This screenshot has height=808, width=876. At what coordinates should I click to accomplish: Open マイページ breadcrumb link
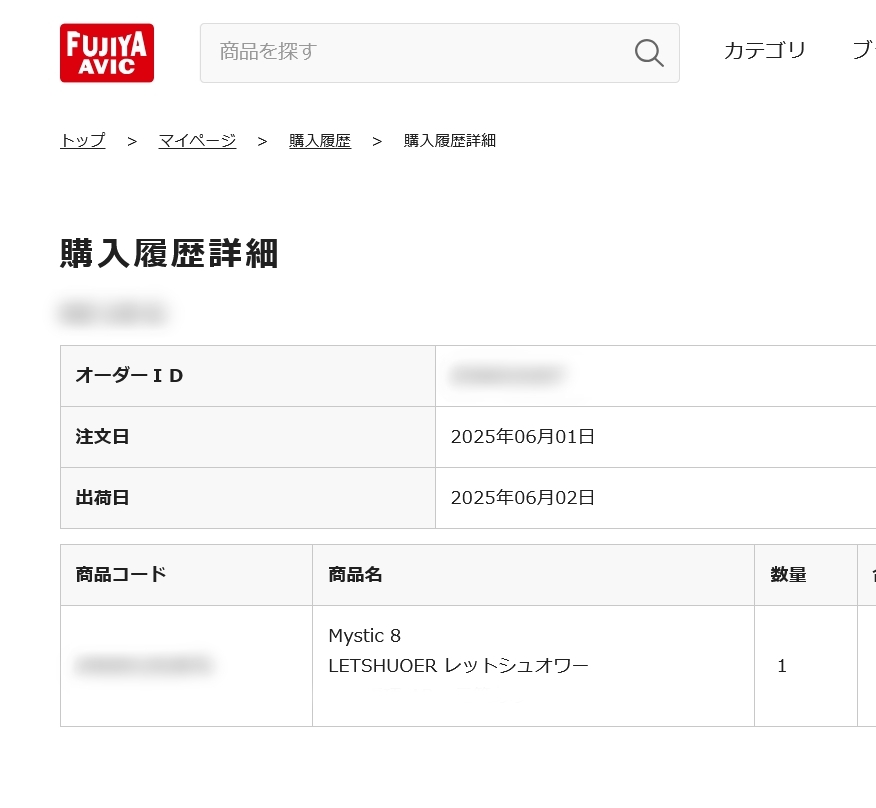coord(197,141)
